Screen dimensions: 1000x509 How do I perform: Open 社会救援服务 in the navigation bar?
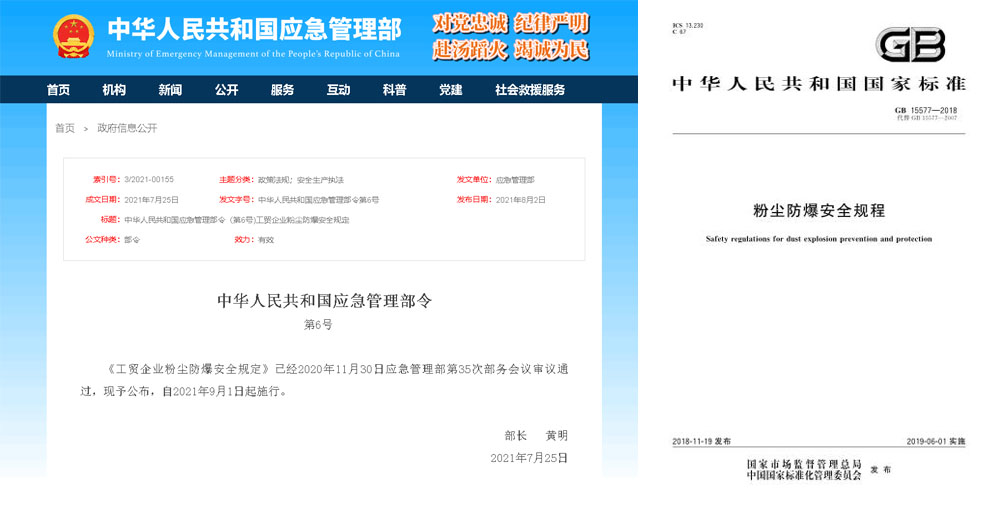pyautogui.click(x=530, y=90)
